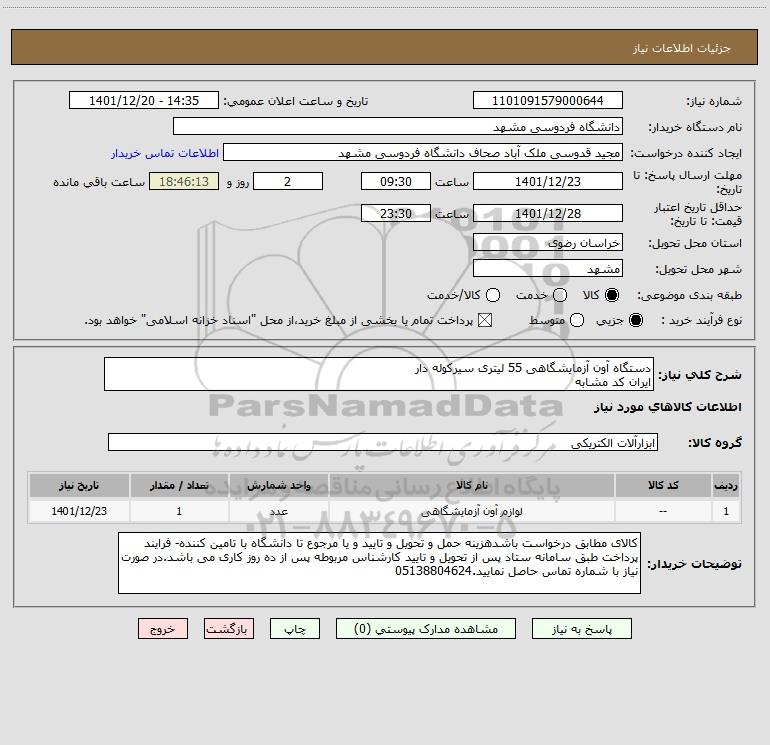
Task: Click the واحد شمارش column header
Action: 278,485
